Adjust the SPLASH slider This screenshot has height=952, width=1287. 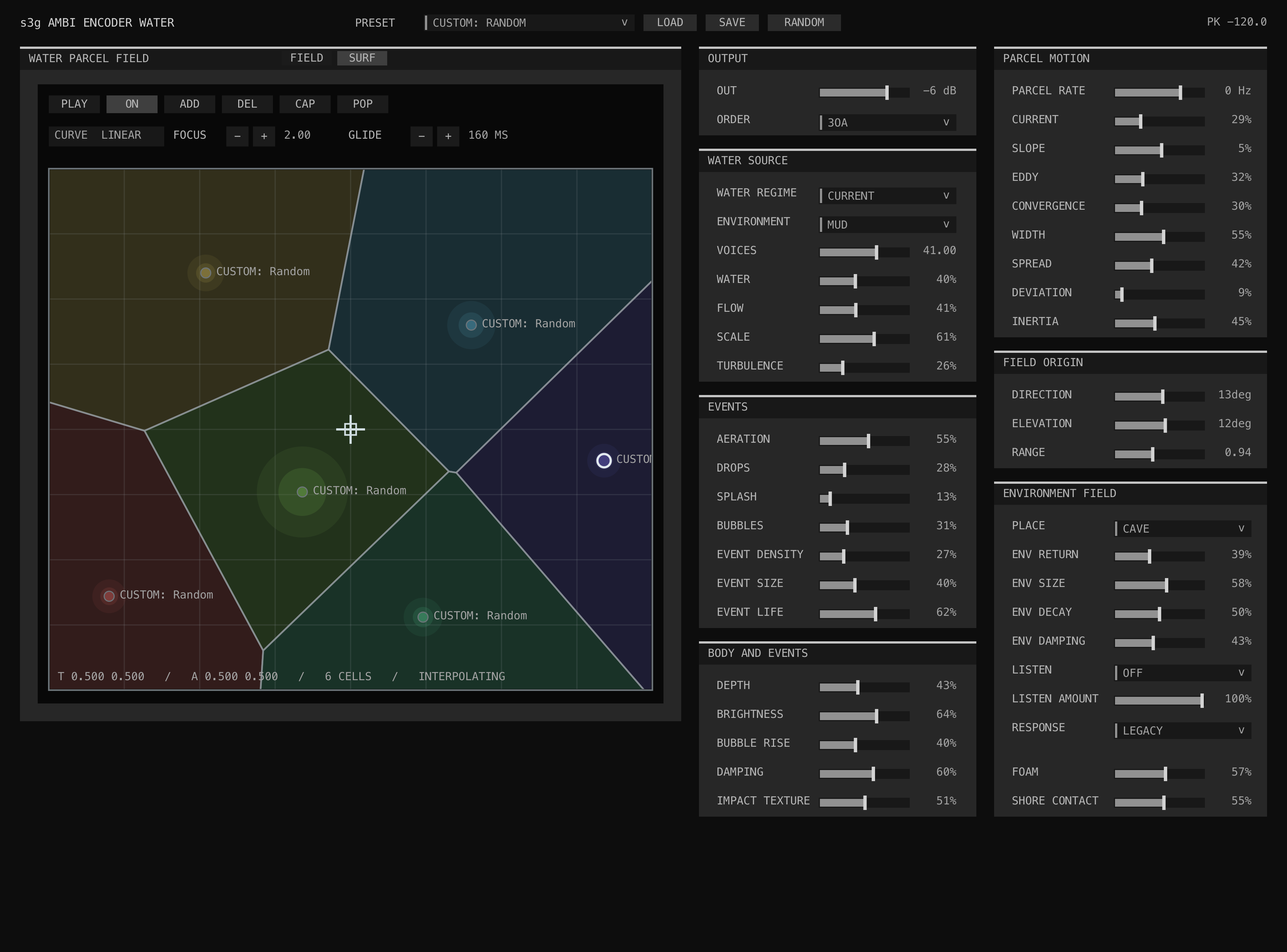[864, 499]
